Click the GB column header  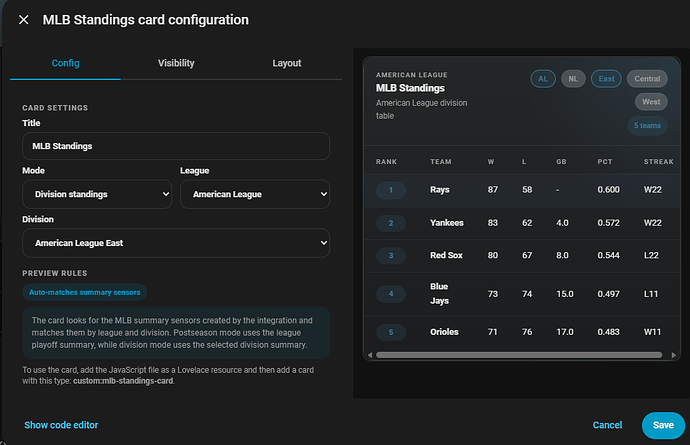point(561,162)
